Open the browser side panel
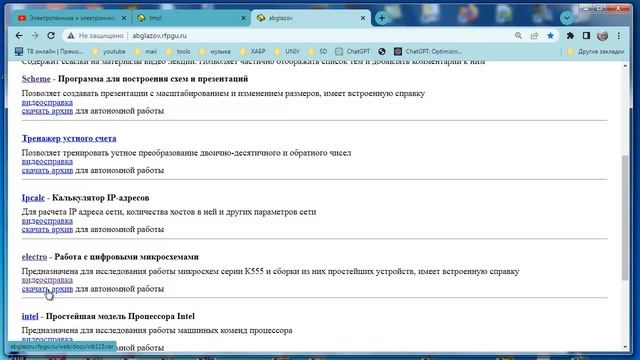640x360 pixels. (x=586, y=36)
